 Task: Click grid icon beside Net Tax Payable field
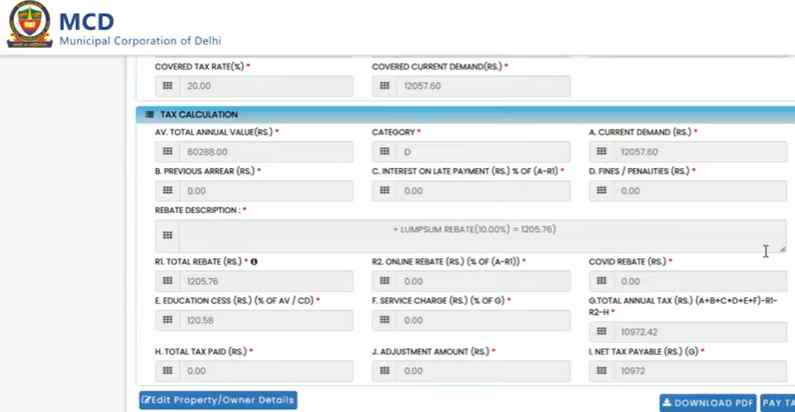[601, 372]
